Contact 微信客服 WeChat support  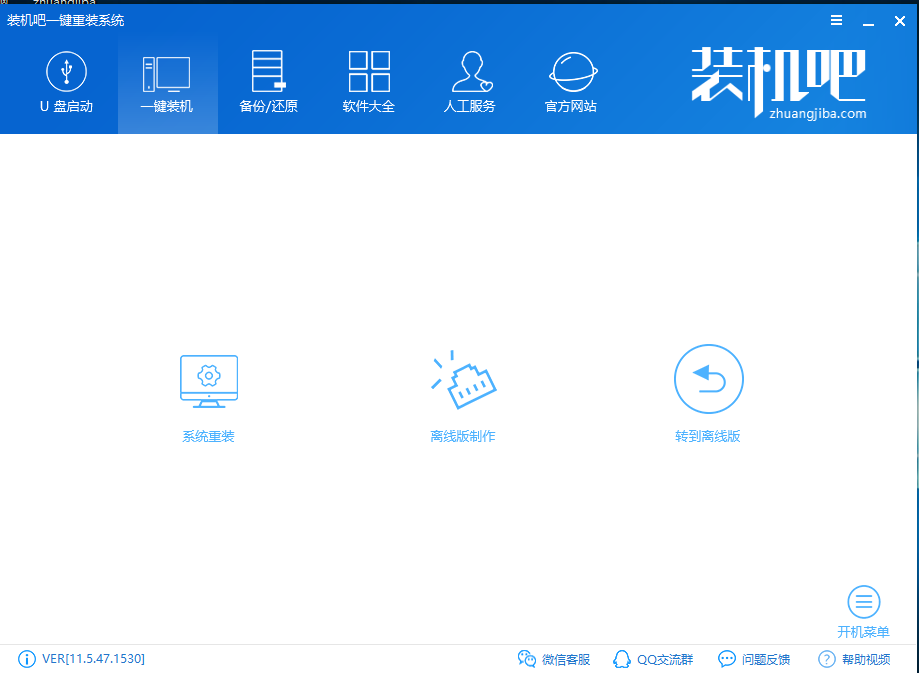click(555, 659)
